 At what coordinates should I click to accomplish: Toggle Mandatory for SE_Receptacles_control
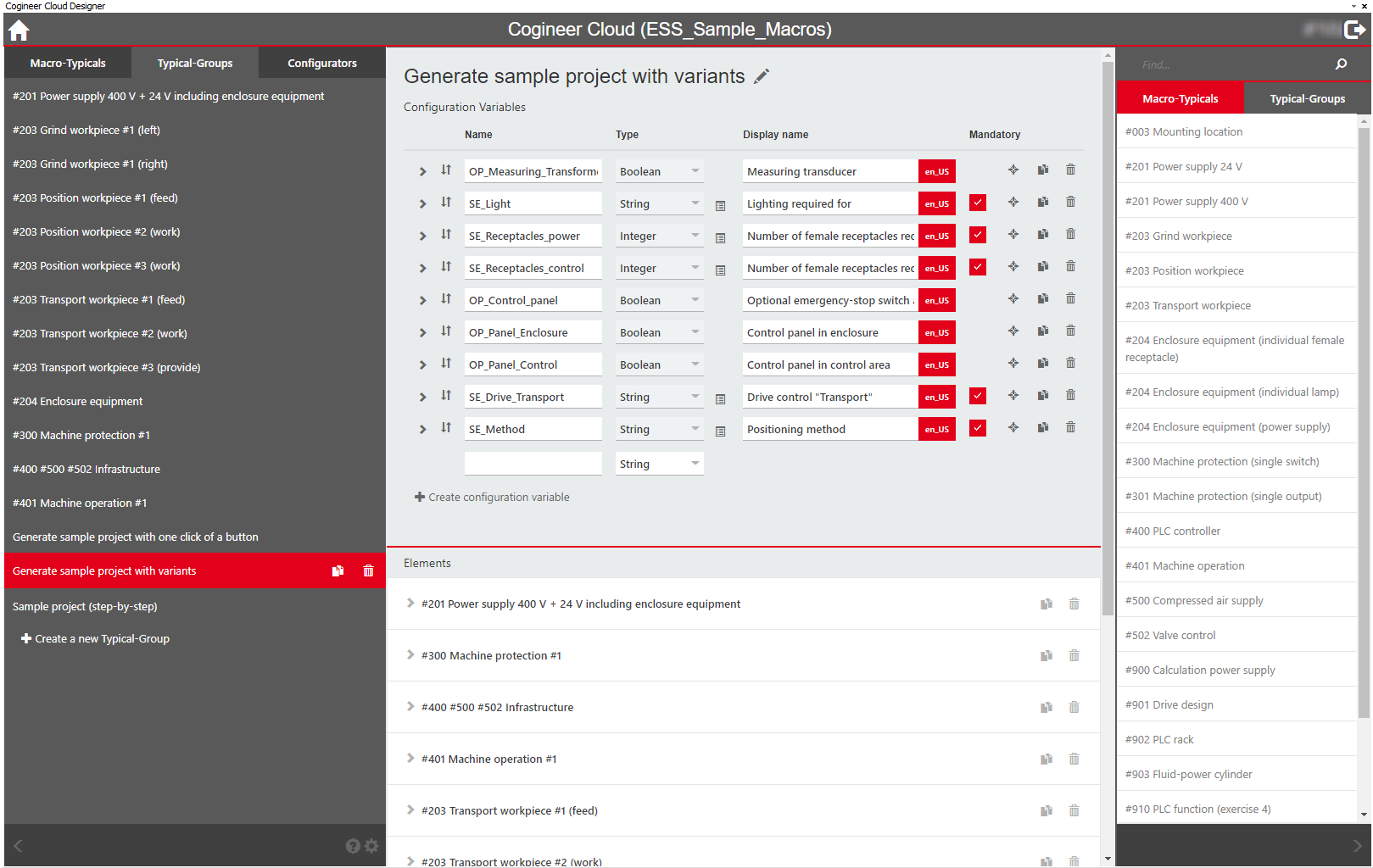pyautogui.click(x=977, y=267)
